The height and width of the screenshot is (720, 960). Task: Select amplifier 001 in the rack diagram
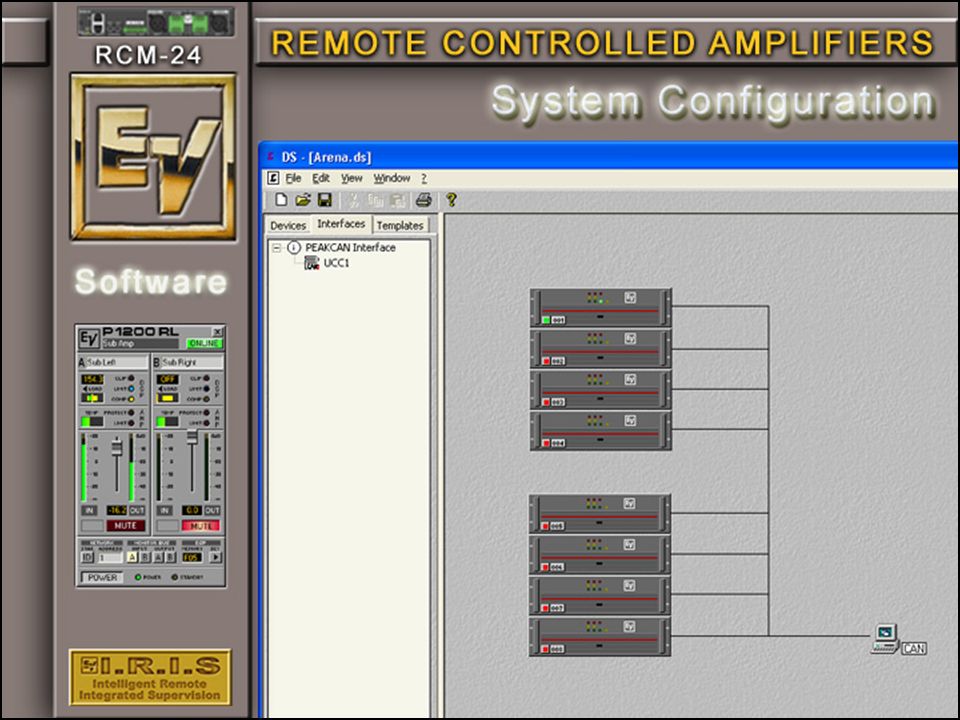point(600,308)
